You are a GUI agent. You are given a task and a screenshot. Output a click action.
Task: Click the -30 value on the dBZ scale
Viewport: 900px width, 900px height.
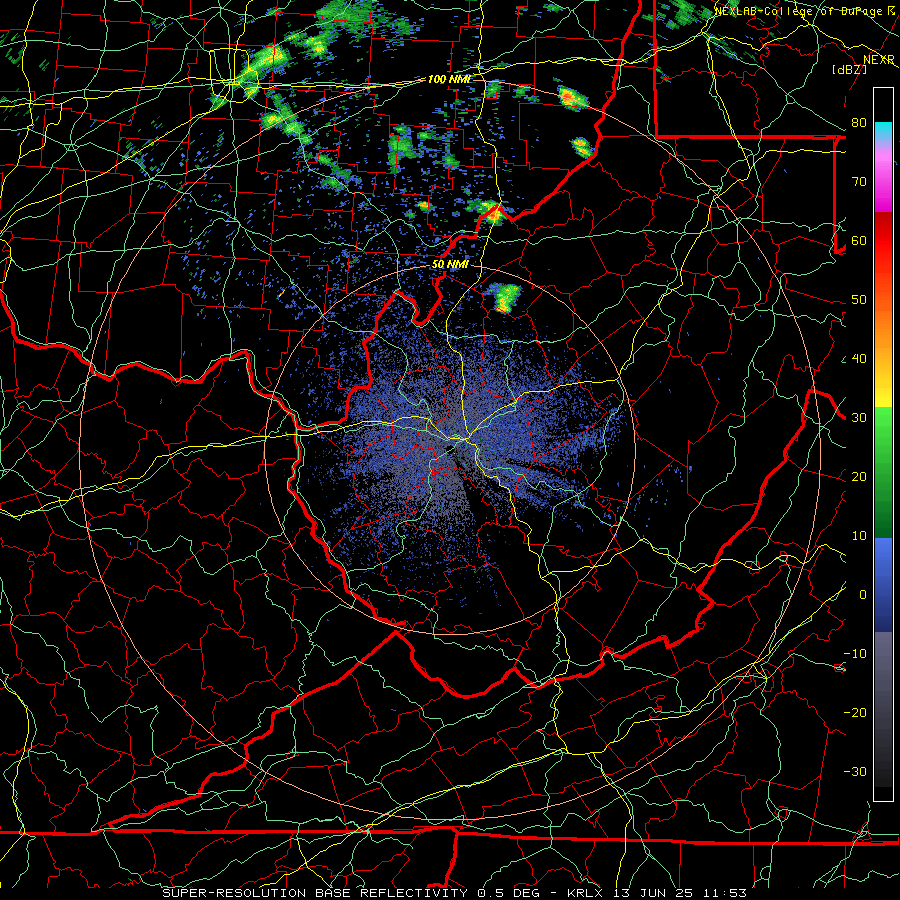click(x=855, y=772)
